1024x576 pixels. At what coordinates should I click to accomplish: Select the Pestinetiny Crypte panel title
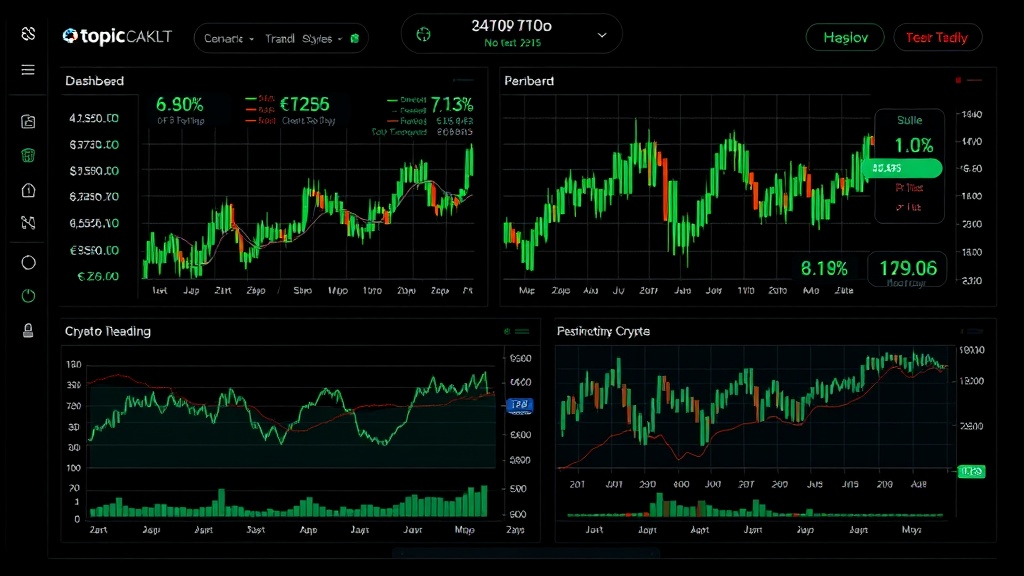[603, 331]
